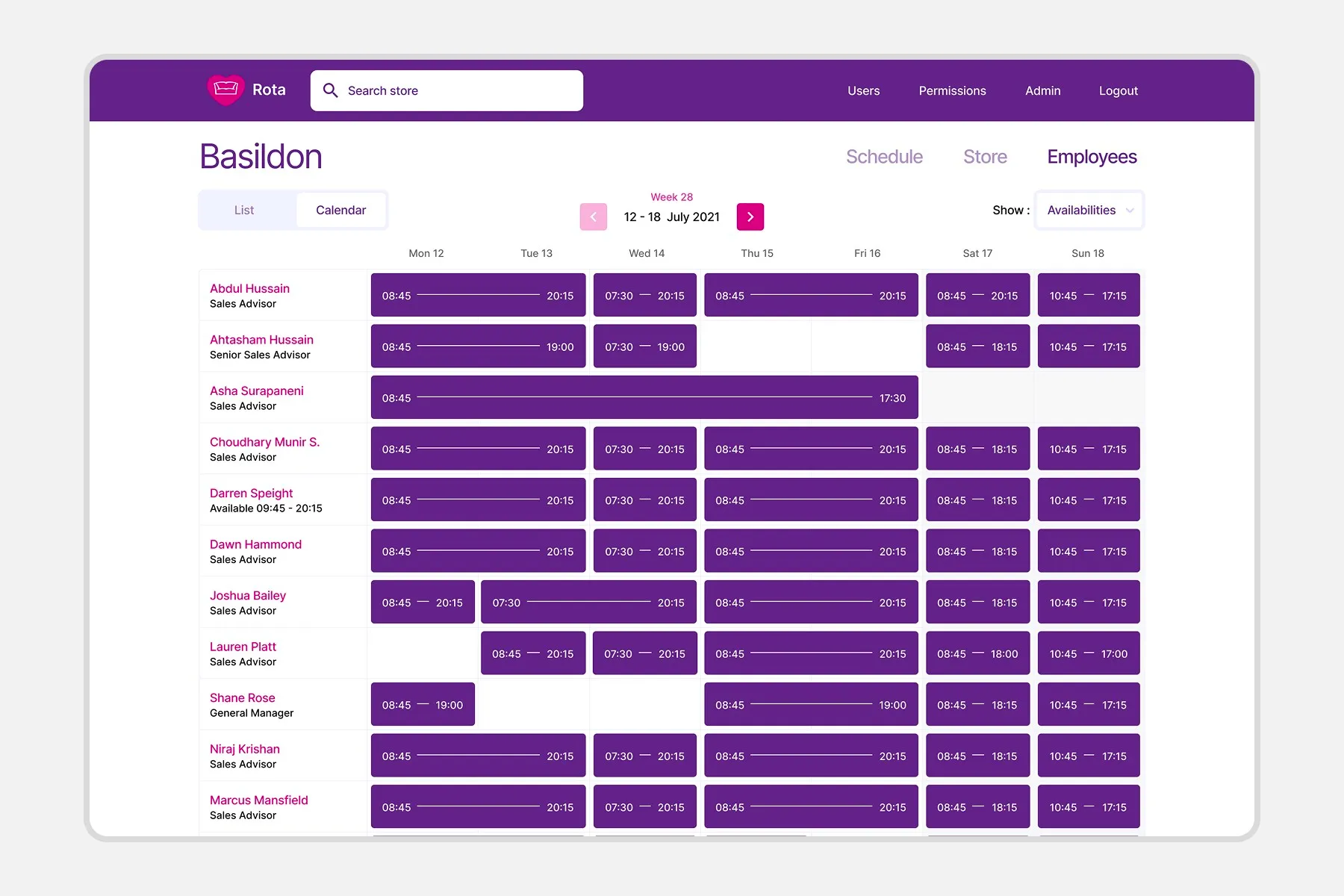Select Asha Surapaneni's 08:45–17:30 availability block

(644, 397)
